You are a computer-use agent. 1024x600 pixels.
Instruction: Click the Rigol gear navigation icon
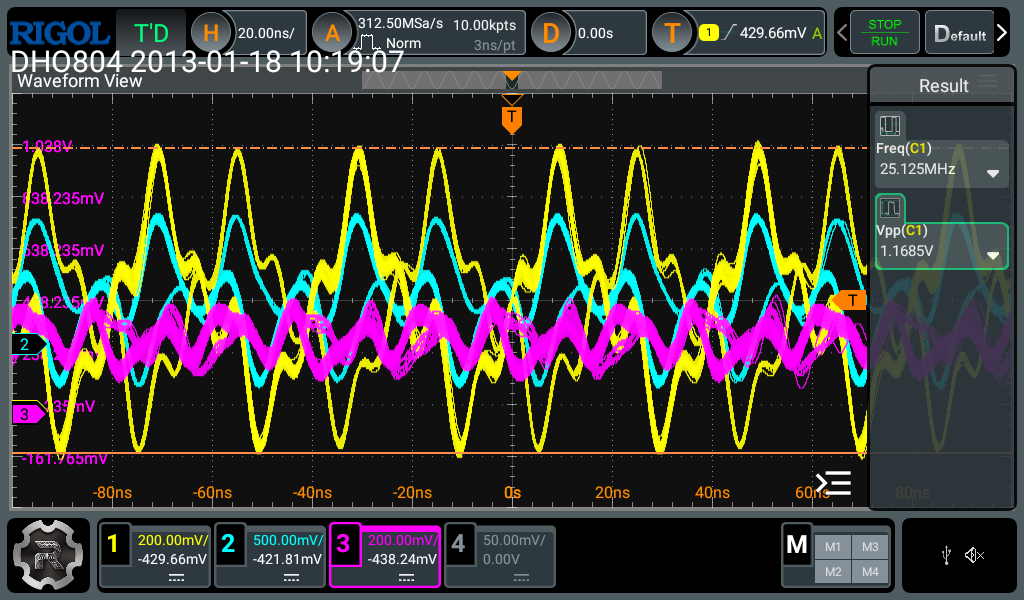(x=46, y=553)
